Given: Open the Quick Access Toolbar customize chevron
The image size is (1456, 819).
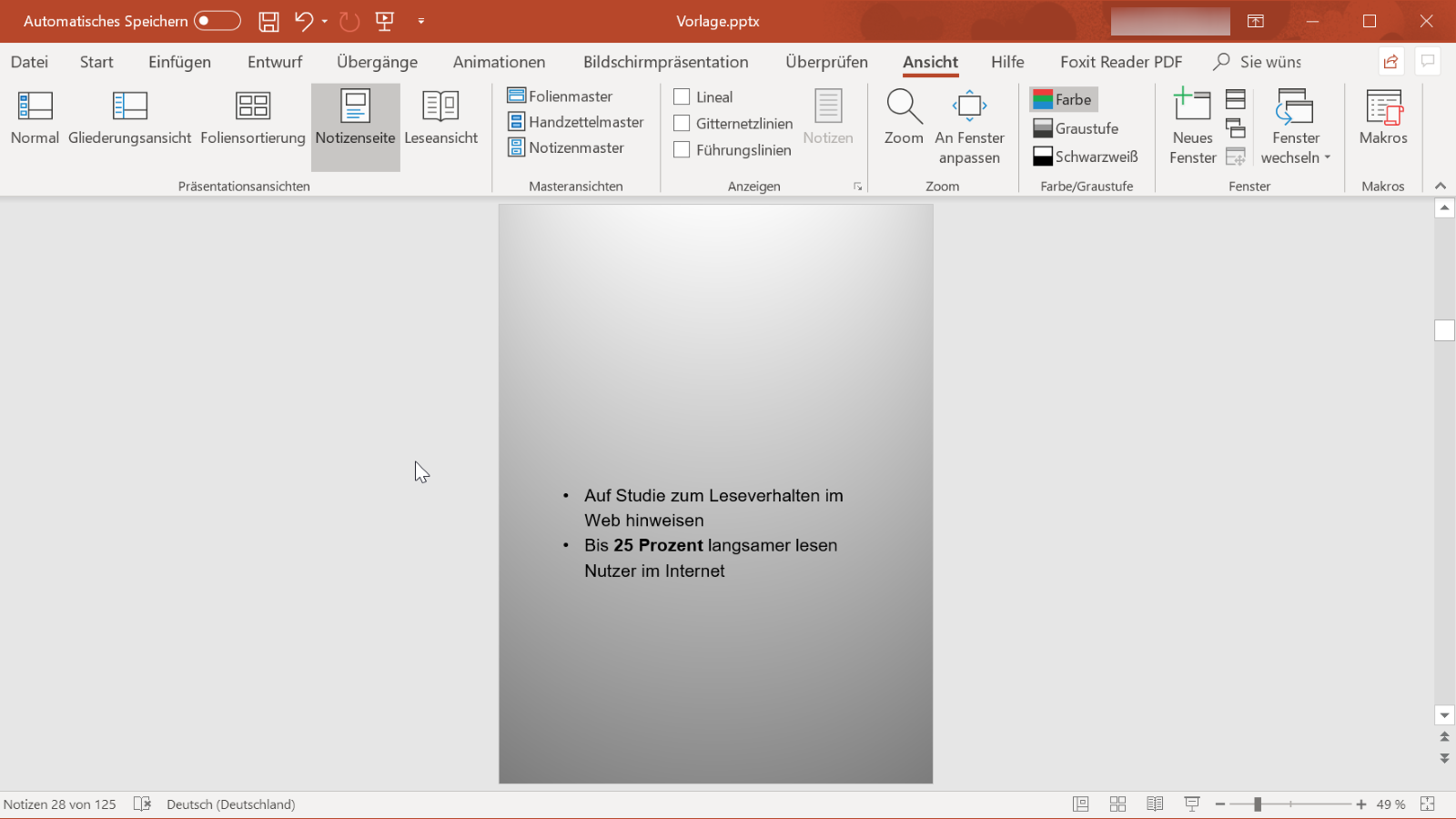Looking at the screenshot, I should coord(420,21).
